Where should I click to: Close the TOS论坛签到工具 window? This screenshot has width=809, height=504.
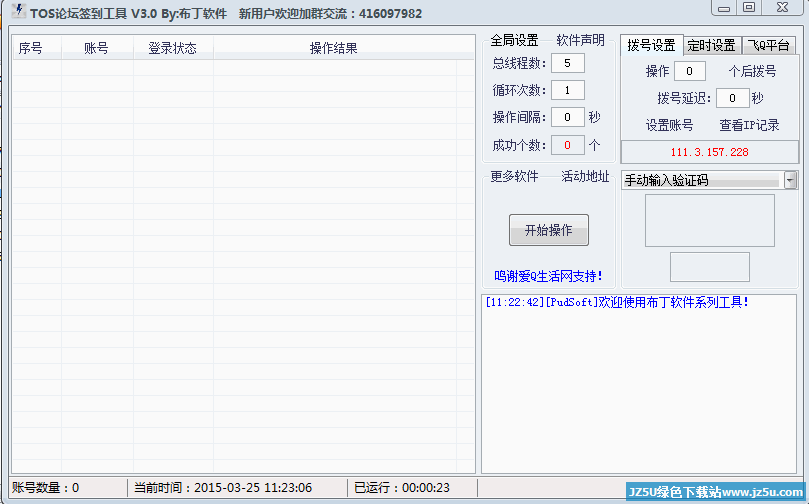tap(783, 8)
